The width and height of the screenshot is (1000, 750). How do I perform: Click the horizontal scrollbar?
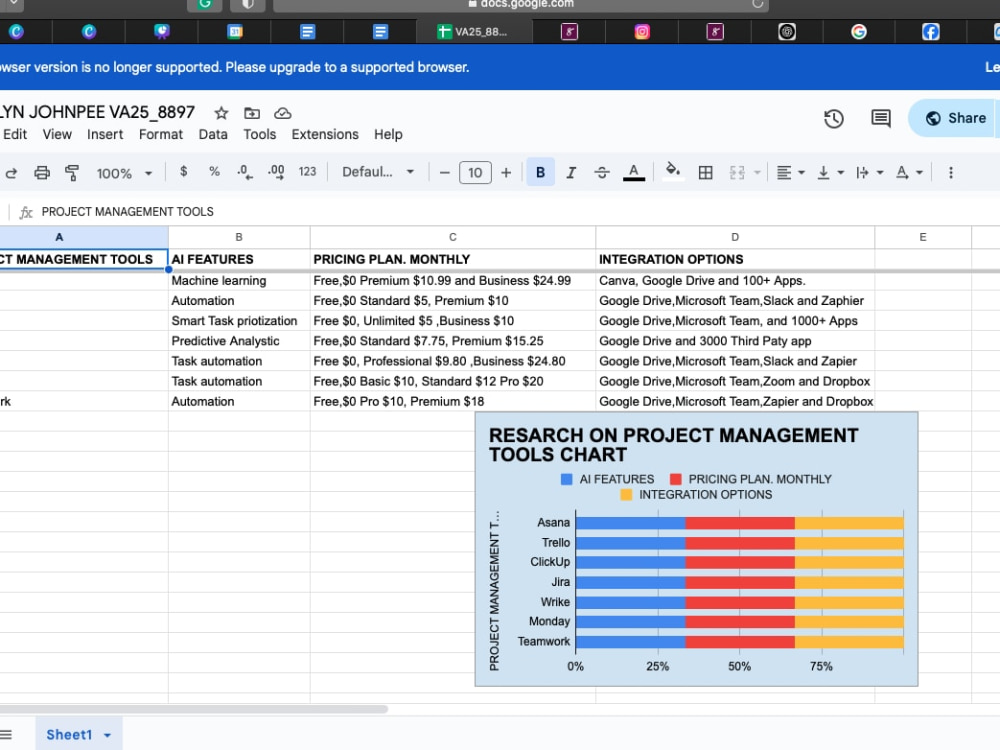tap(193, 709)
